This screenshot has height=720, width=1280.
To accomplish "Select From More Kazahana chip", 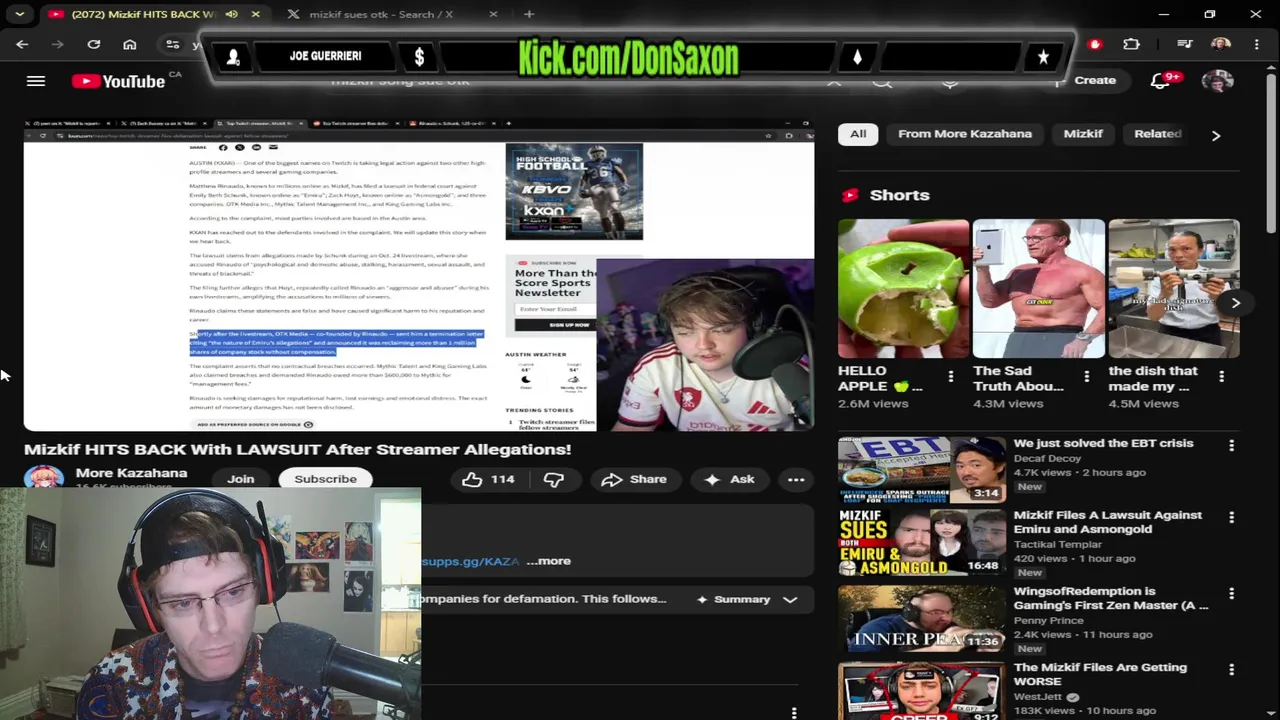I will pos(964,134).
